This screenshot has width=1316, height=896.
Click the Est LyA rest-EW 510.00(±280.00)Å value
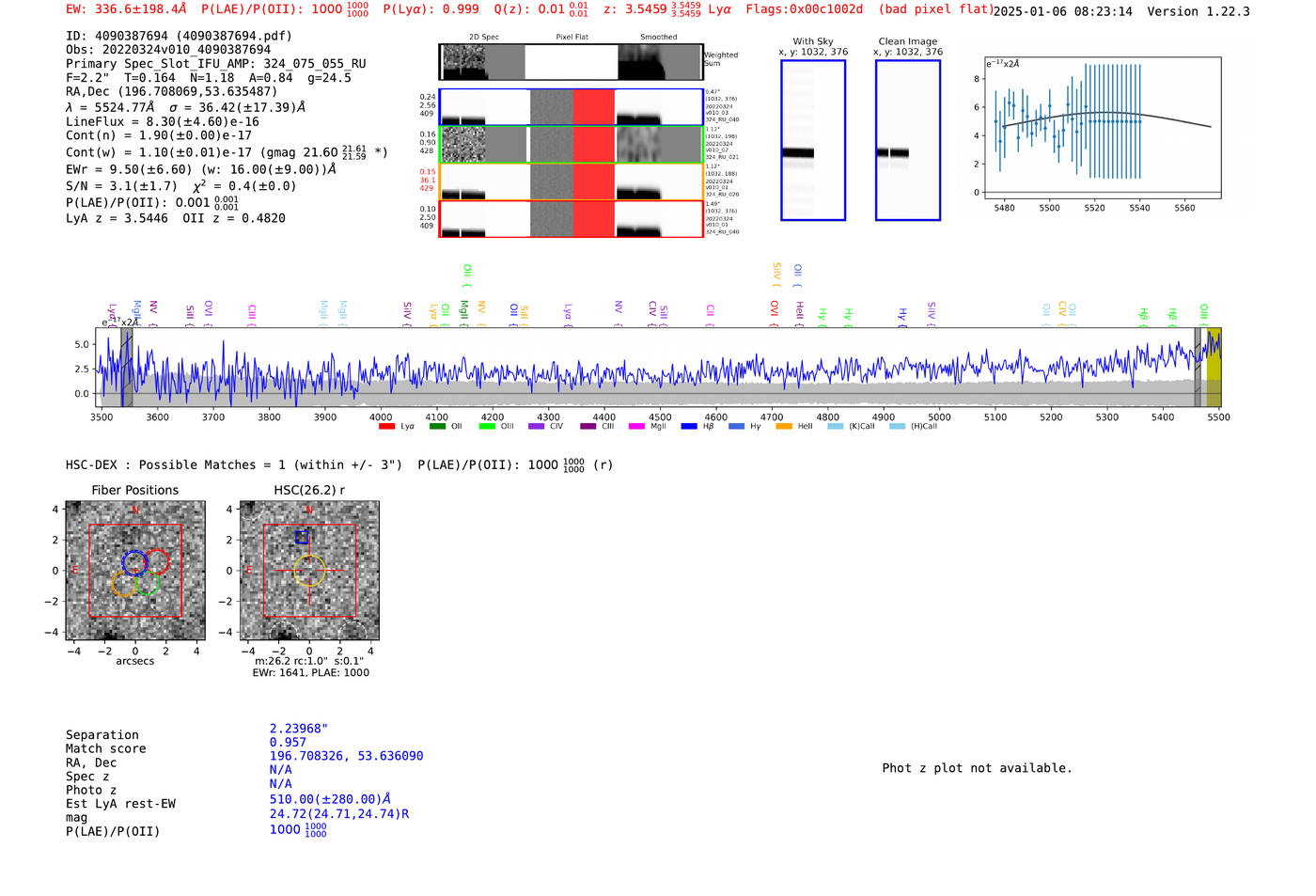(x=330, y=799)
